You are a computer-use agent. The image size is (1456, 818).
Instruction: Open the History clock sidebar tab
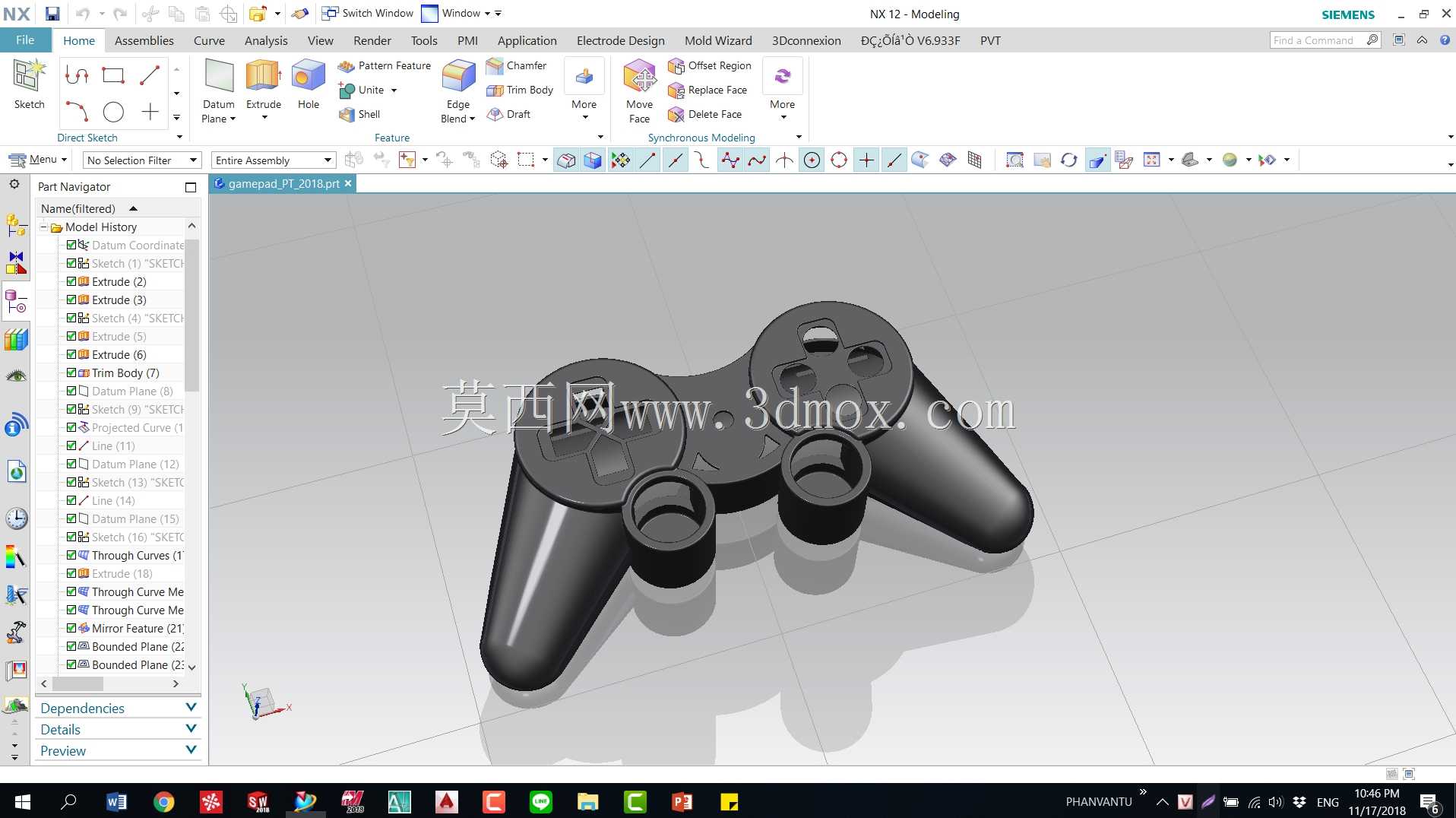click(16, 518)
